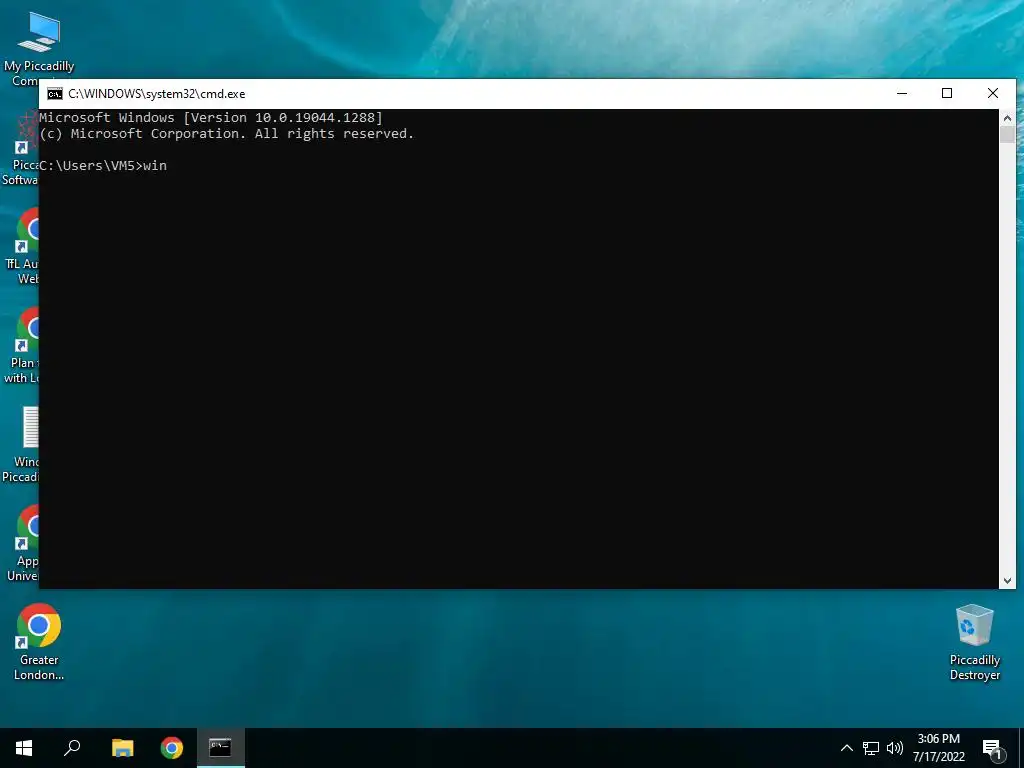Click the console scrollbar down arrow
This screenshot has width=1024, height=768.
1007,581
